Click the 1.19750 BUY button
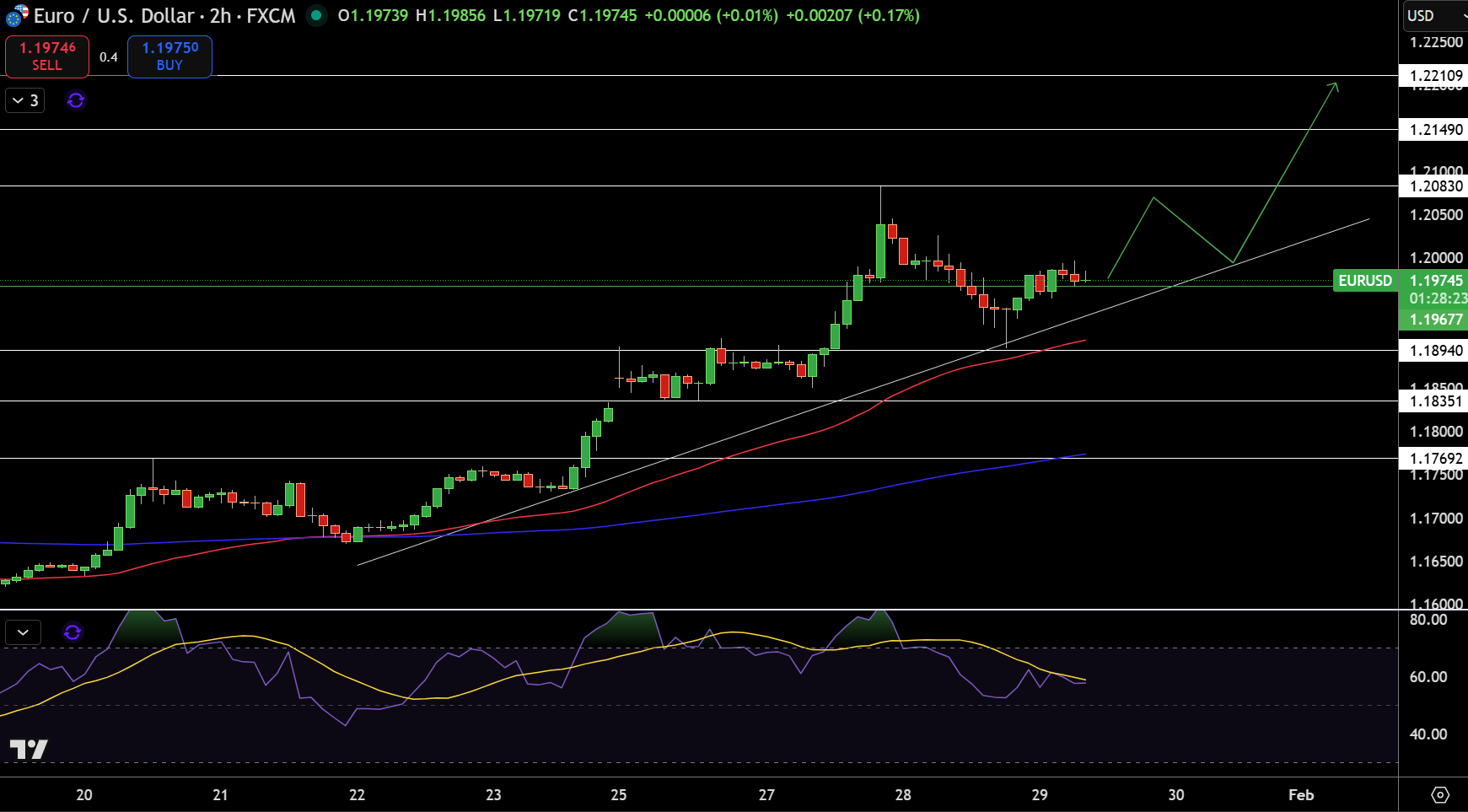Viewport: 1468px width, 812px height. [x=169, y=56]
